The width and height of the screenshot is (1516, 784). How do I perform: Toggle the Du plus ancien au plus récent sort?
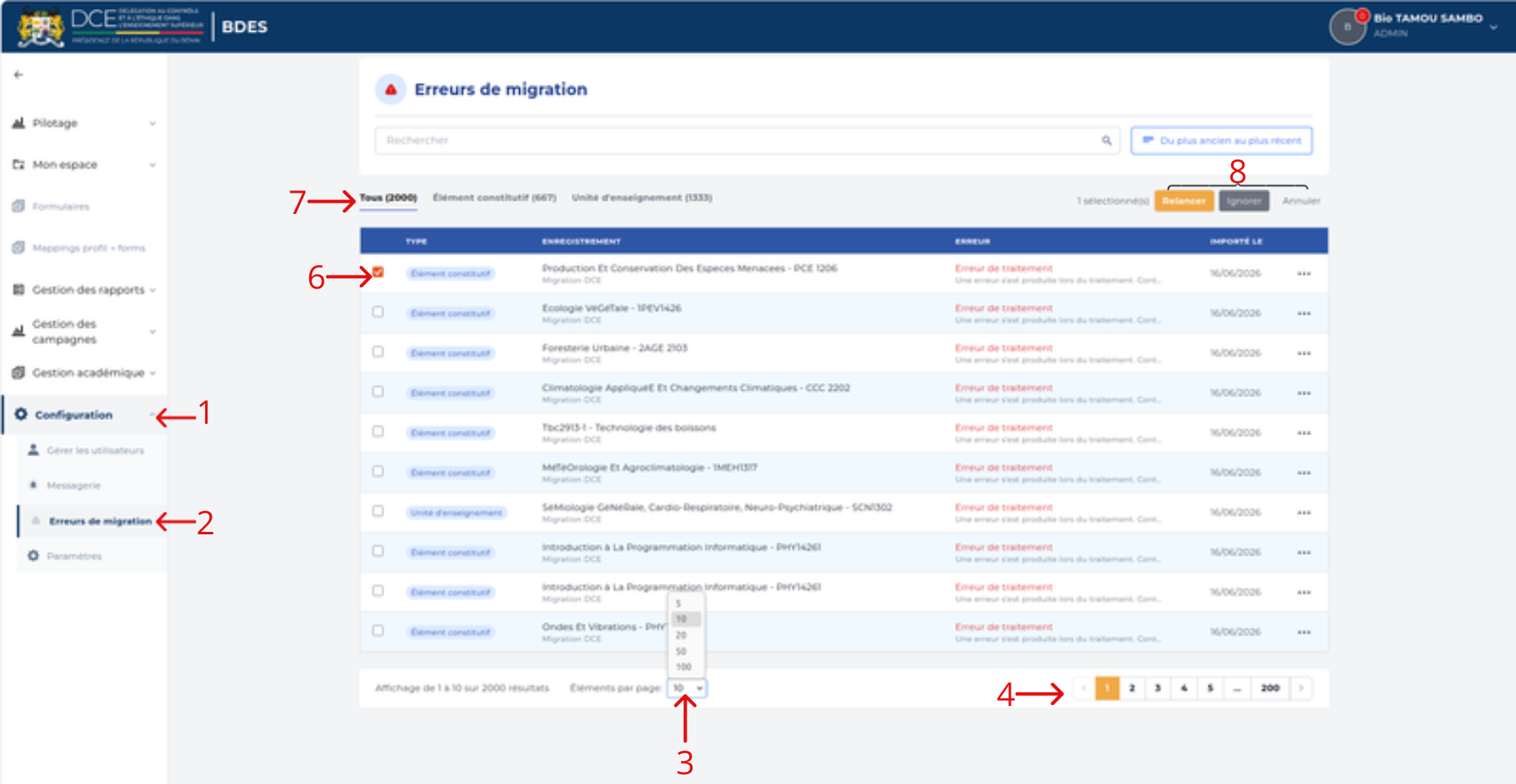coord(1221,141)
